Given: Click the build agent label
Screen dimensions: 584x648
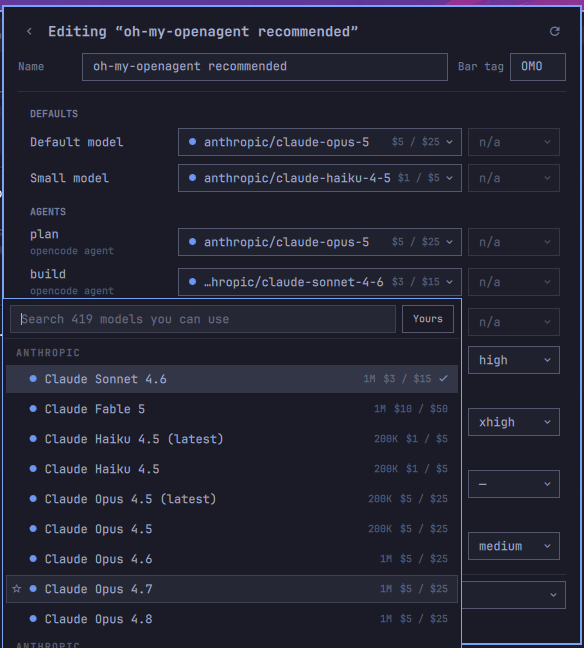Looking at the screenshot, I should tap(48, 274).
